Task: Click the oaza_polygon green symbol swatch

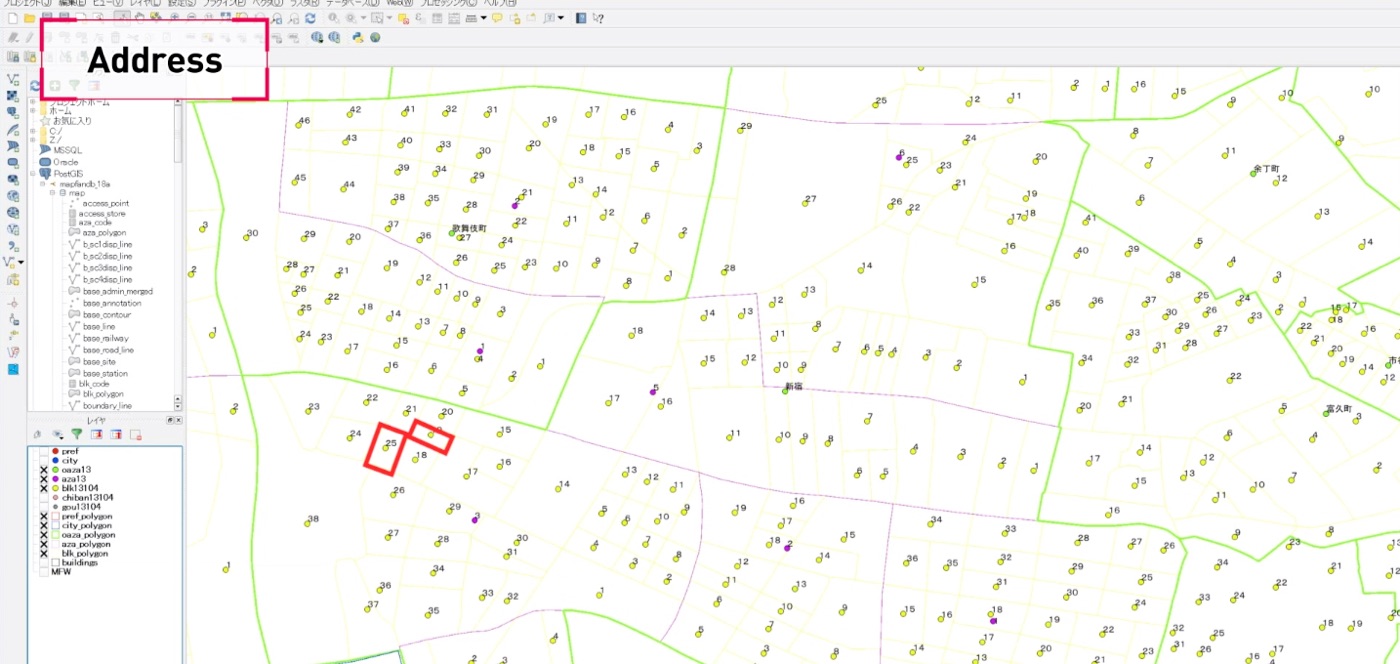Action: (x=55, y=535)
